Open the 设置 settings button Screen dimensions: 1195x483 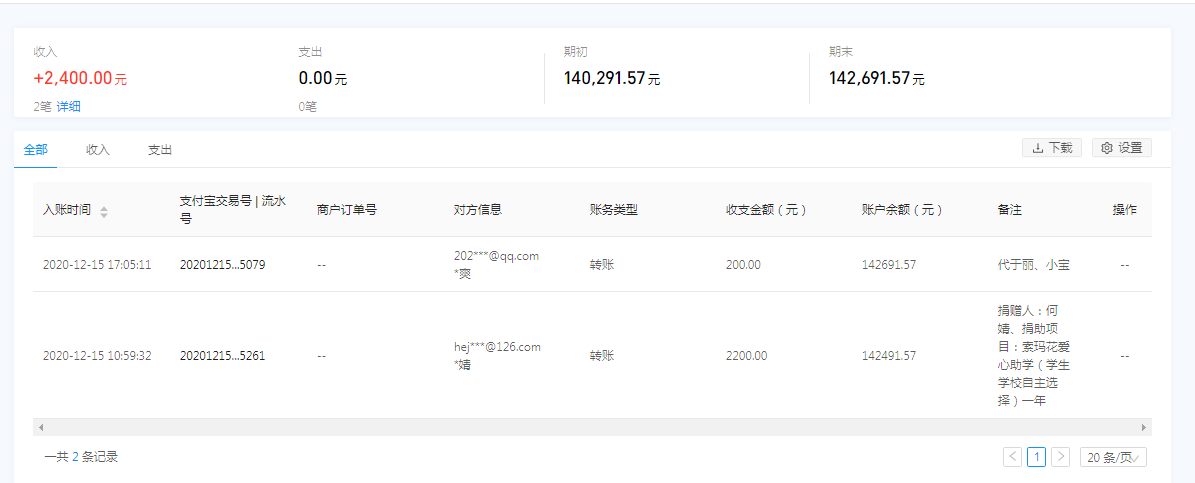click(1121, 148)
